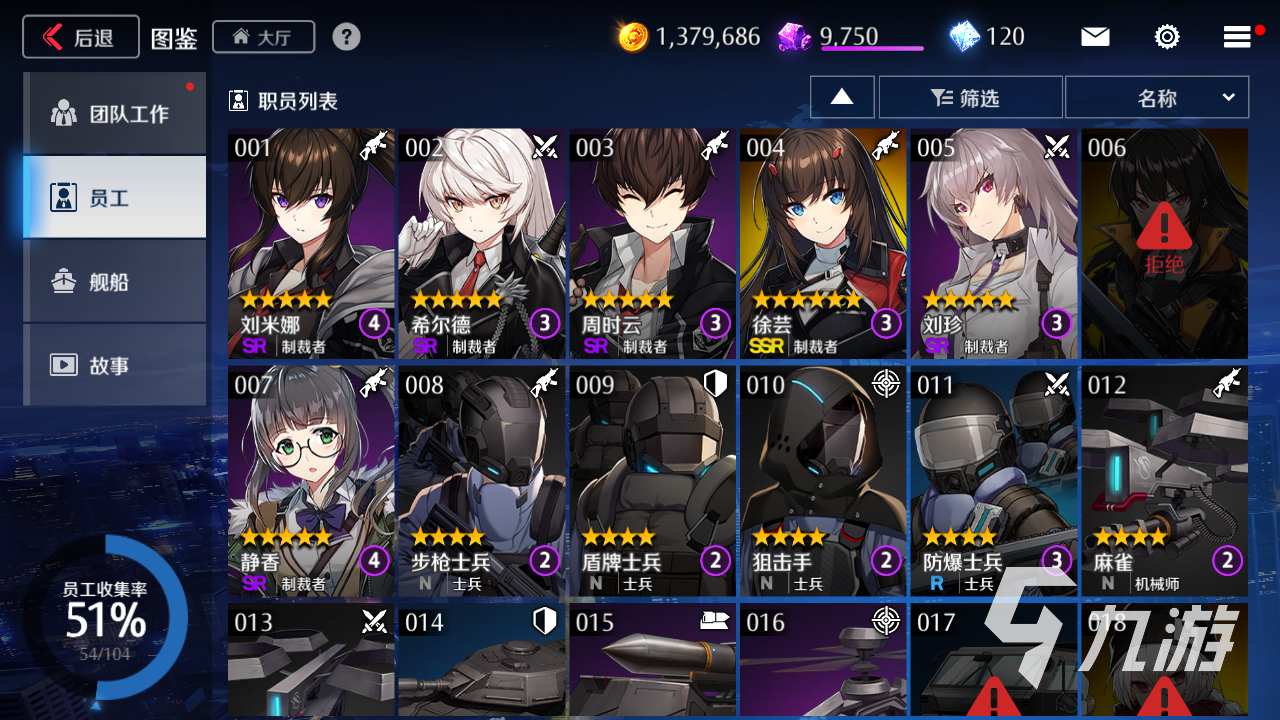Select employee card 007 静香
Image resolution: width=1280 pixels, height=720 pixels.
tap(311, 482)
